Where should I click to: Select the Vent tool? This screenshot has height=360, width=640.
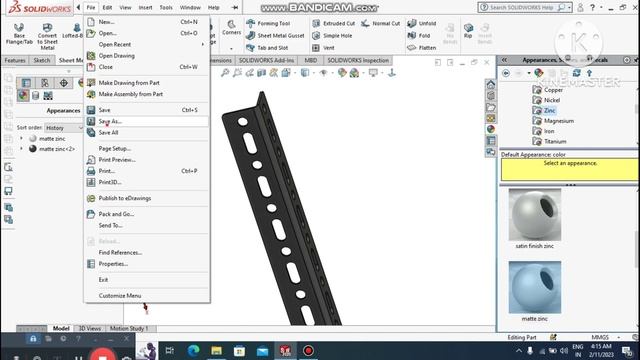[323, 48]
